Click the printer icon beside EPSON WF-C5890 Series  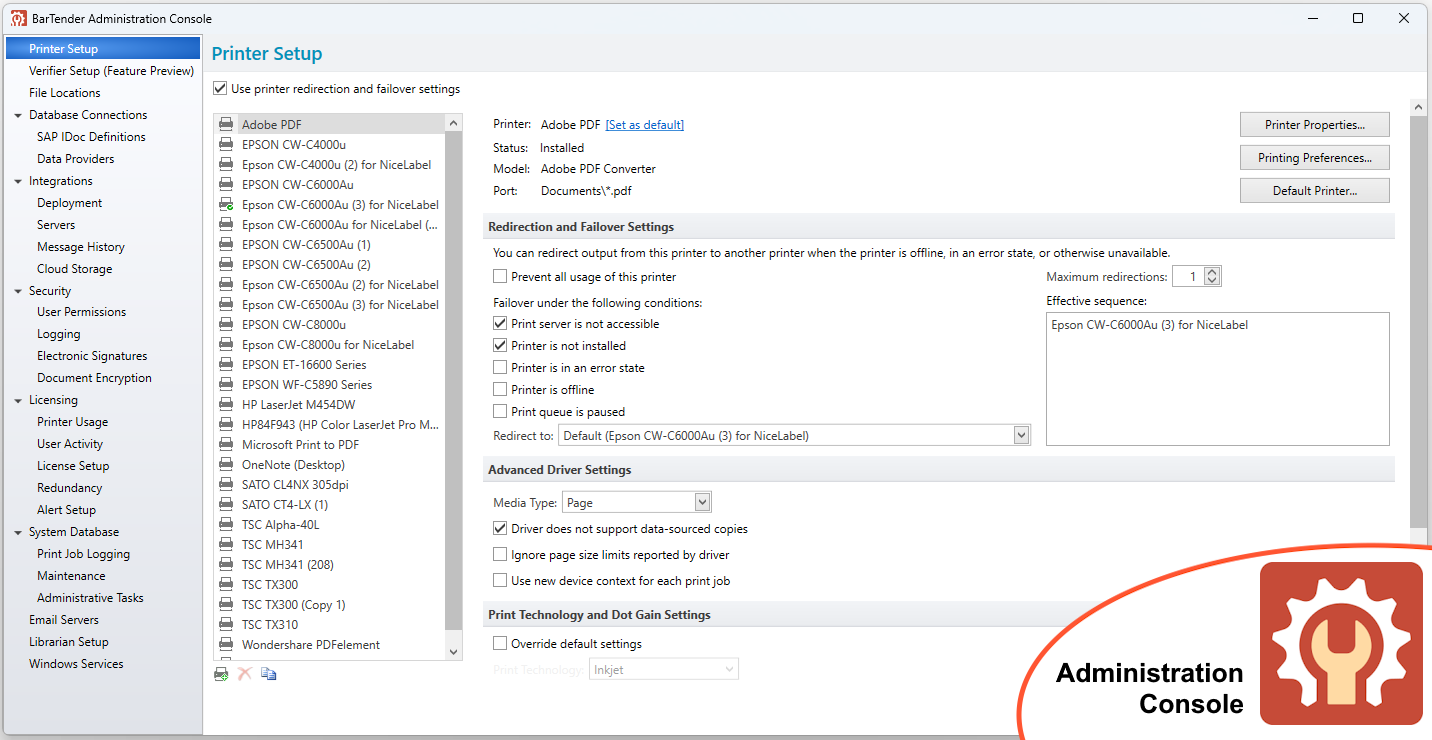tap(226, 385)
